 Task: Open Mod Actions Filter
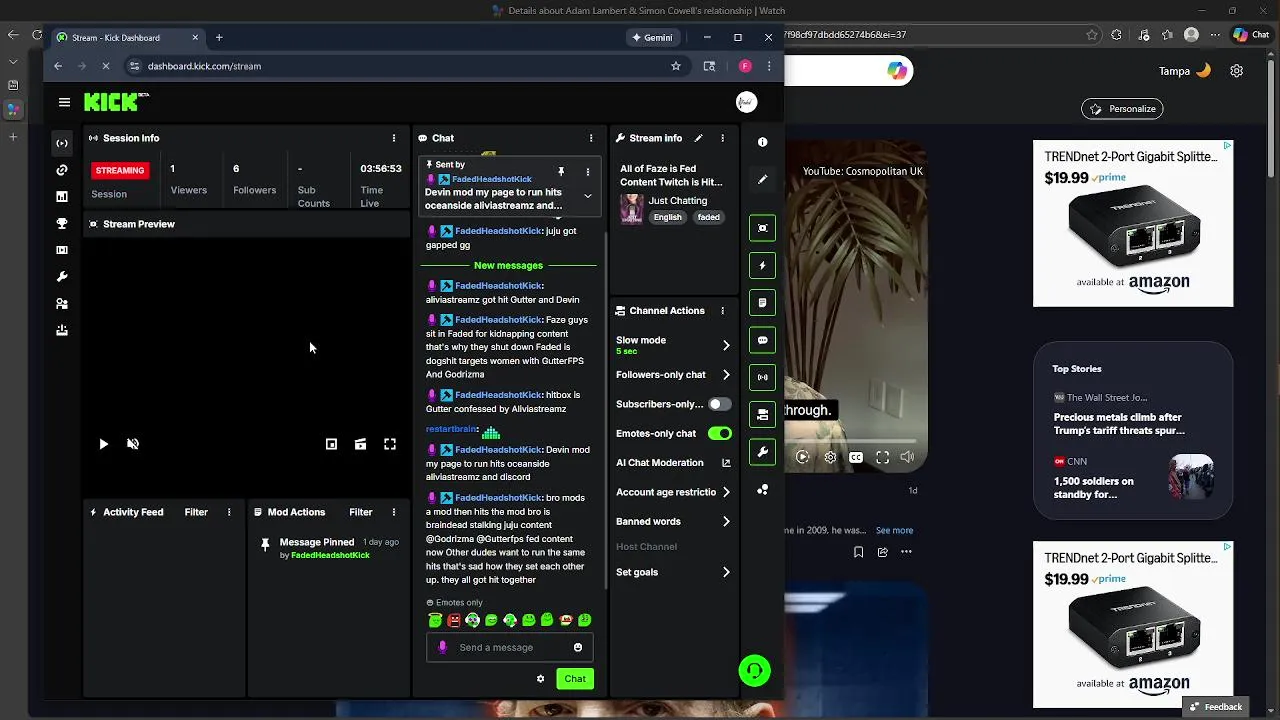point(361,512)
